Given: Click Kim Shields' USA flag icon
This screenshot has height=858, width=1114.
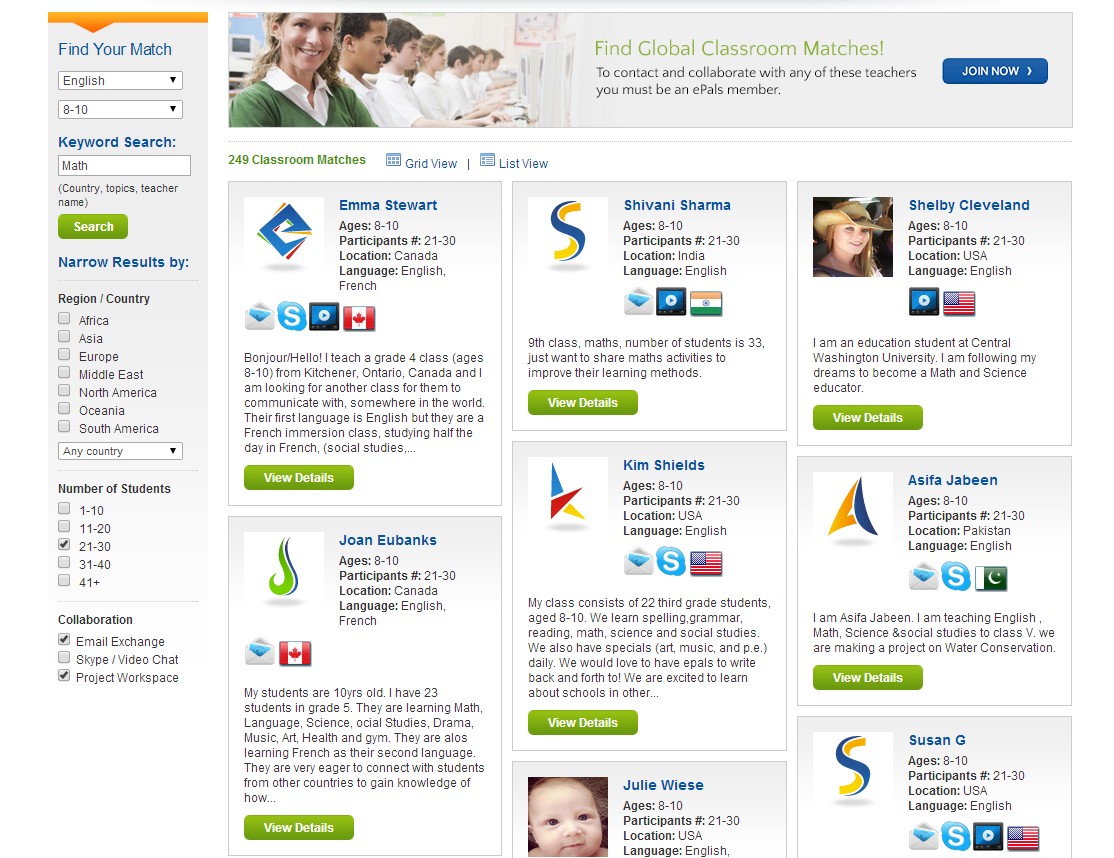Looking at the screenshot, I should 706,563.
